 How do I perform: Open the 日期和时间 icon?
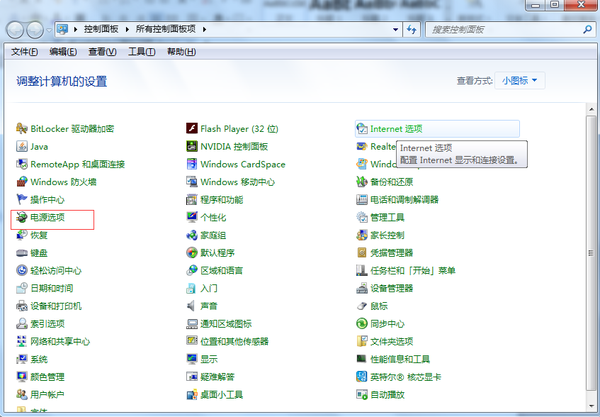point(22,288)
